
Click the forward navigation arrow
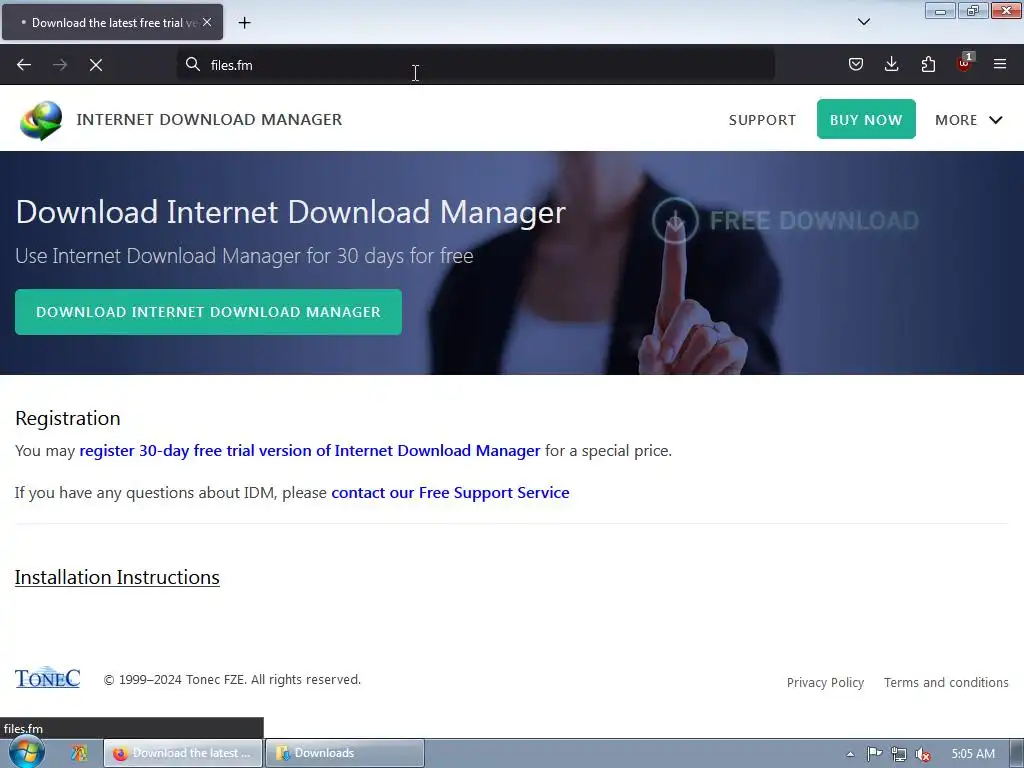60,65
